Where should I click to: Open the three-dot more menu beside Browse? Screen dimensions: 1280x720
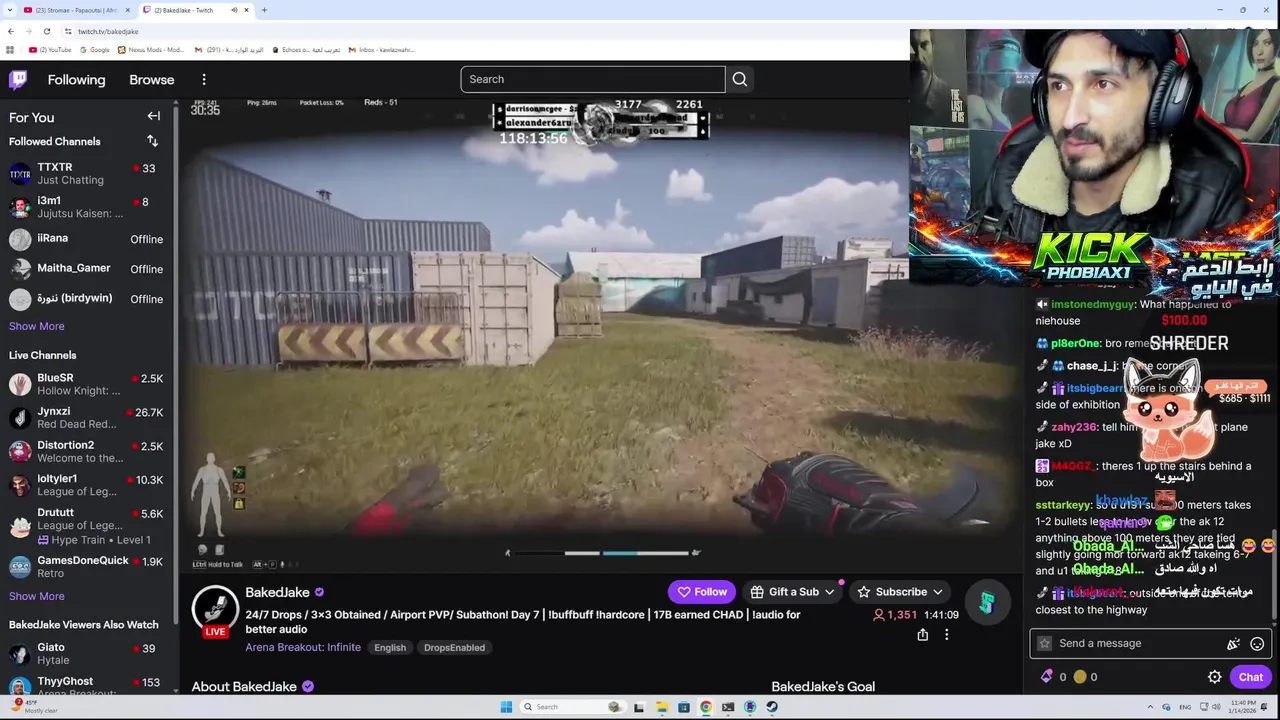pos(204,80)
